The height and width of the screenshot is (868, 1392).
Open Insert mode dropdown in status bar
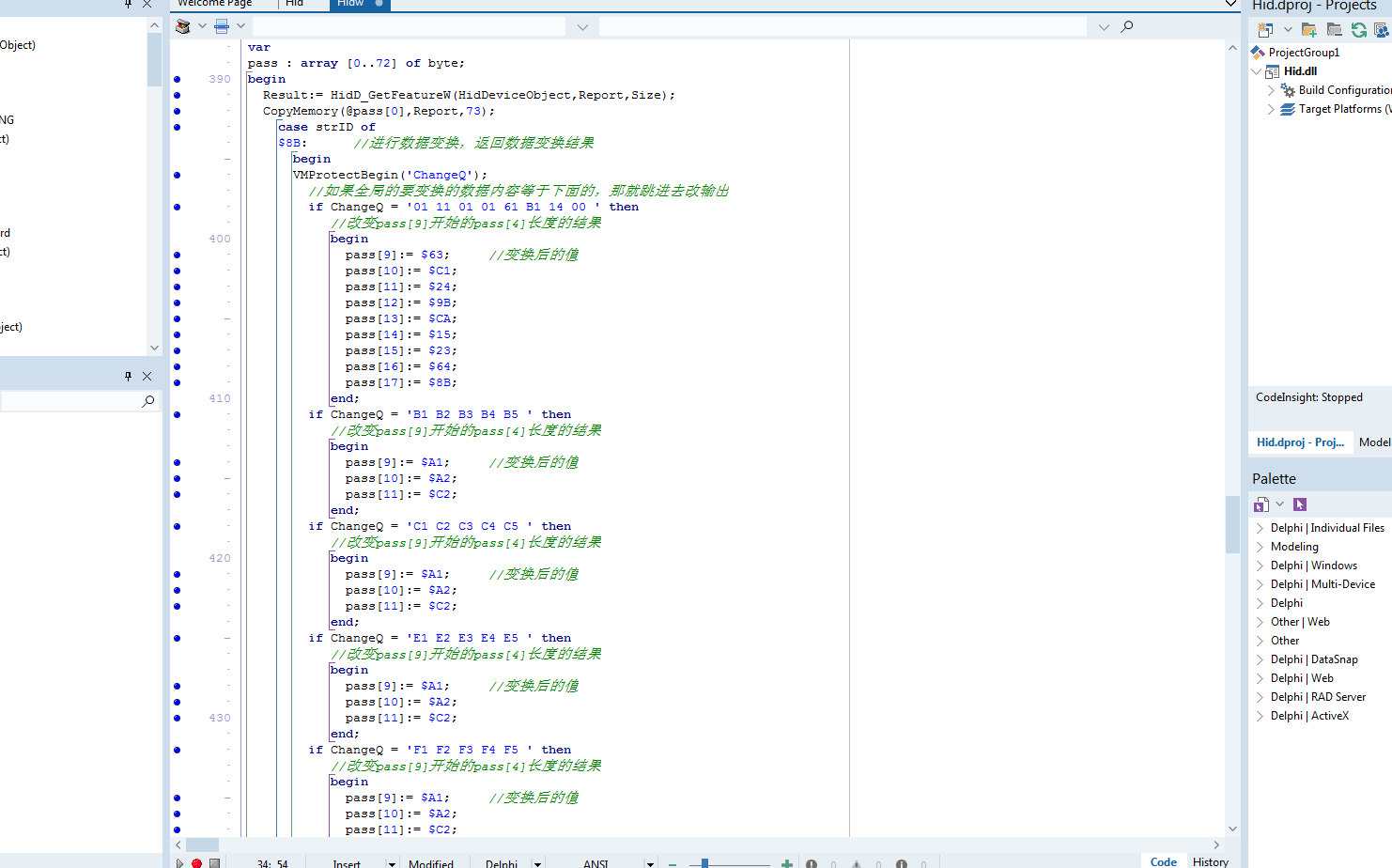pyautogui.click(x=392, y=864)
